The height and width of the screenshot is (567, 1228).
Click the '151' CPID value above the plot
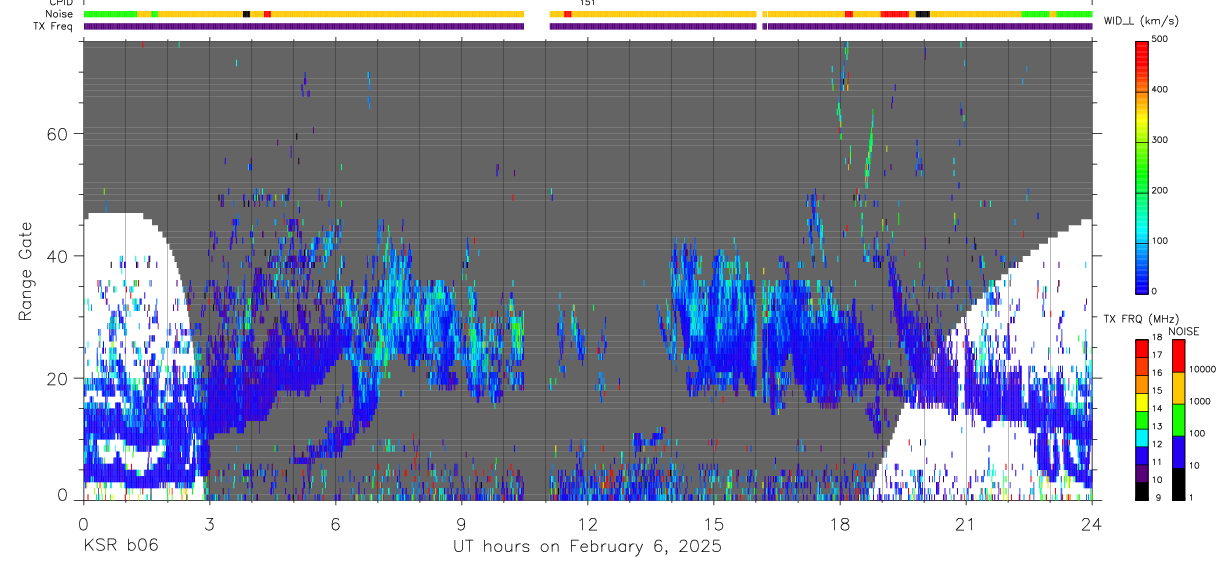click(x=588, y=3)
